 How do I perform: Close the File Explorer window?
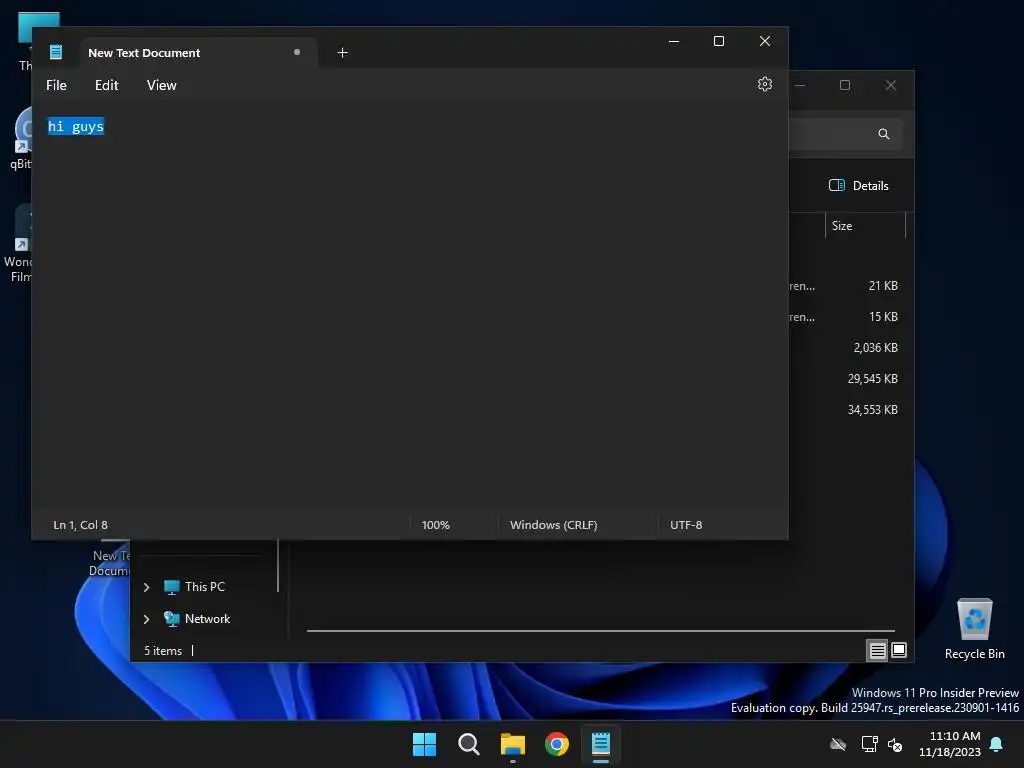[891, 86]
